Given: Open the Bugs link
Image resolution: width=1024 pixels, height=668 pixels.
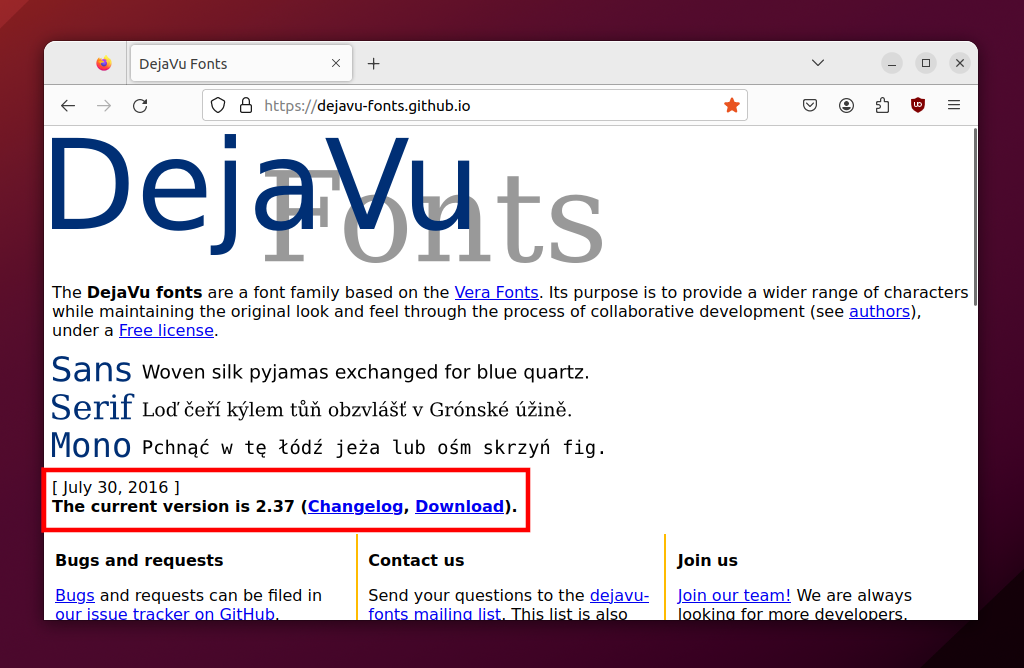Looking at the screenshot, I should pos(75,596).
